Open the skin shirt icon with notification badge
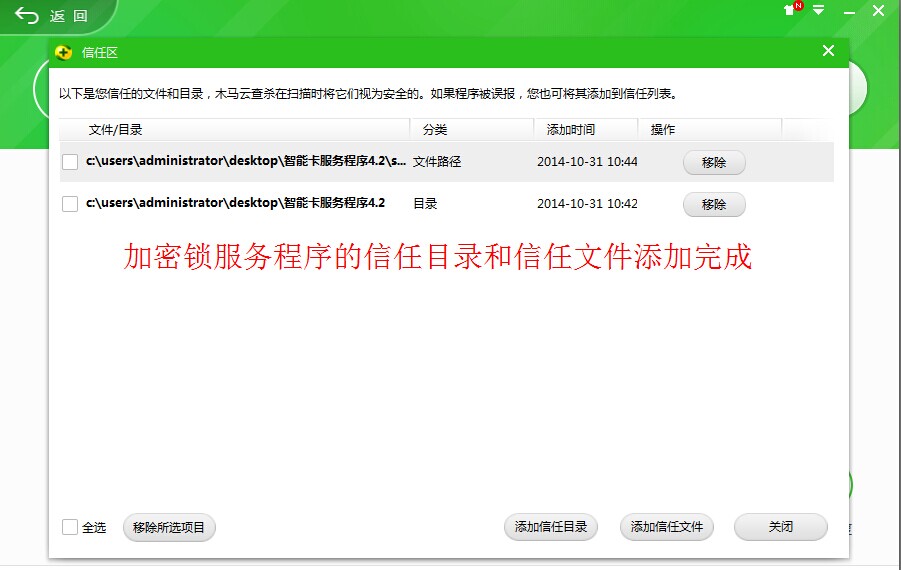 click(791, 10)
